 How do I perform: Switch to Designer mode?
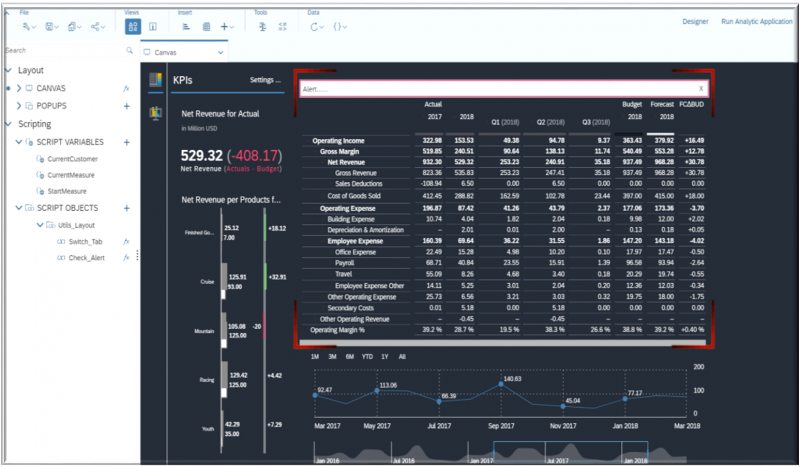[x=695, y=21]
